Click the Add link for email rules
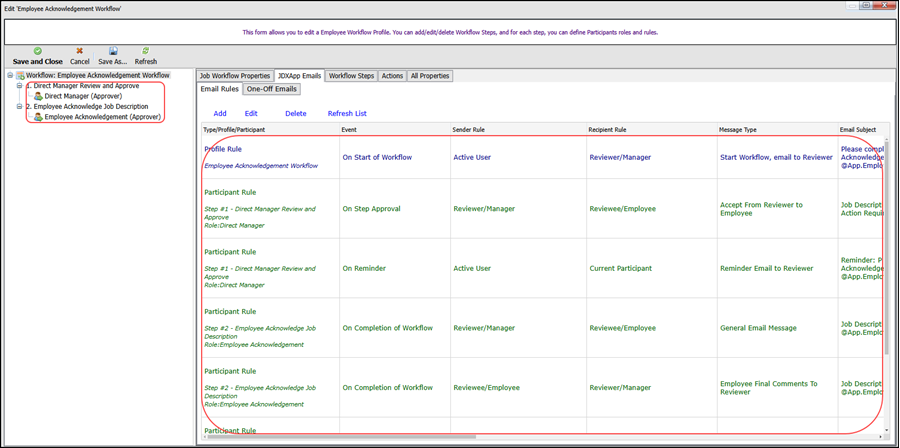The height and width of the screenshot is (448, 900). (x=220, y=114)
